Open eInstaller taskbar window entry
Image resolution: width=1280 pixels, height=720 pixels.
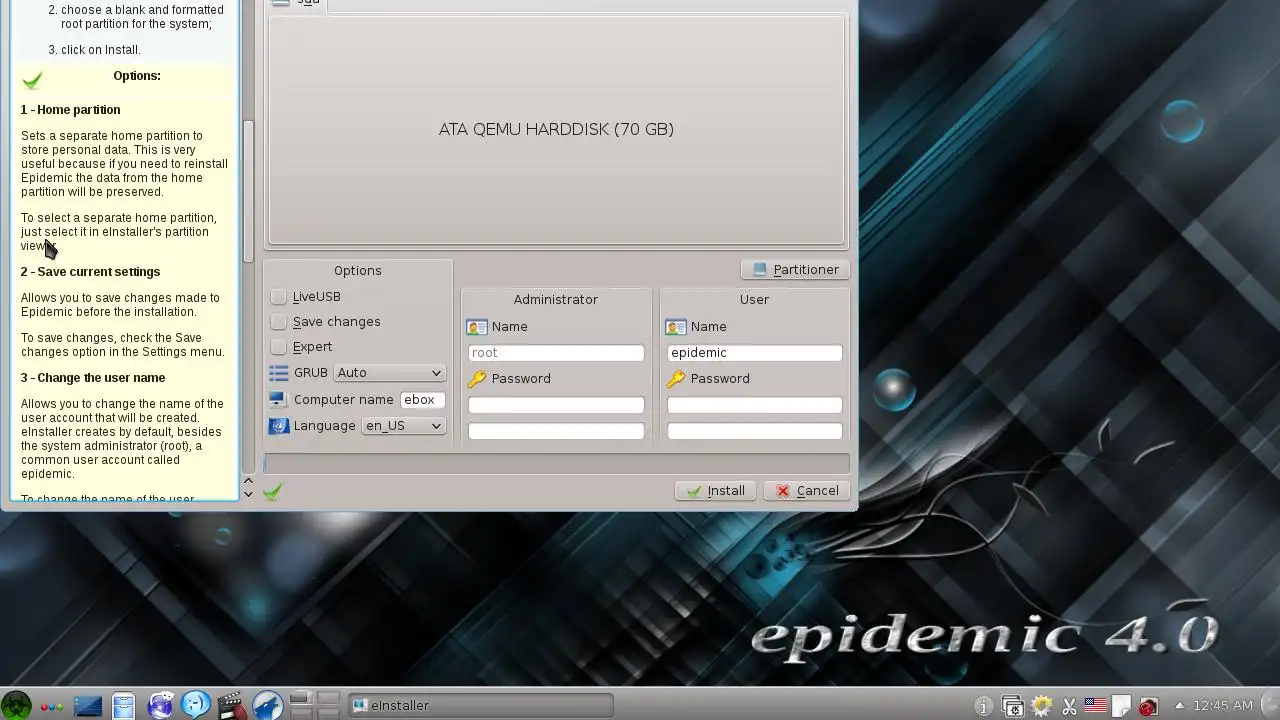click(x=481, y=706)
